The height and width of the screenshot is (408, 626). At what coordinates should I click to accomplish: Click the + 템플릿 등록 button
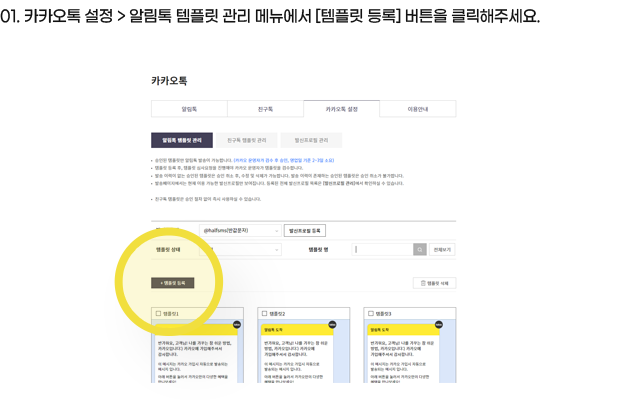coord(172,283)
